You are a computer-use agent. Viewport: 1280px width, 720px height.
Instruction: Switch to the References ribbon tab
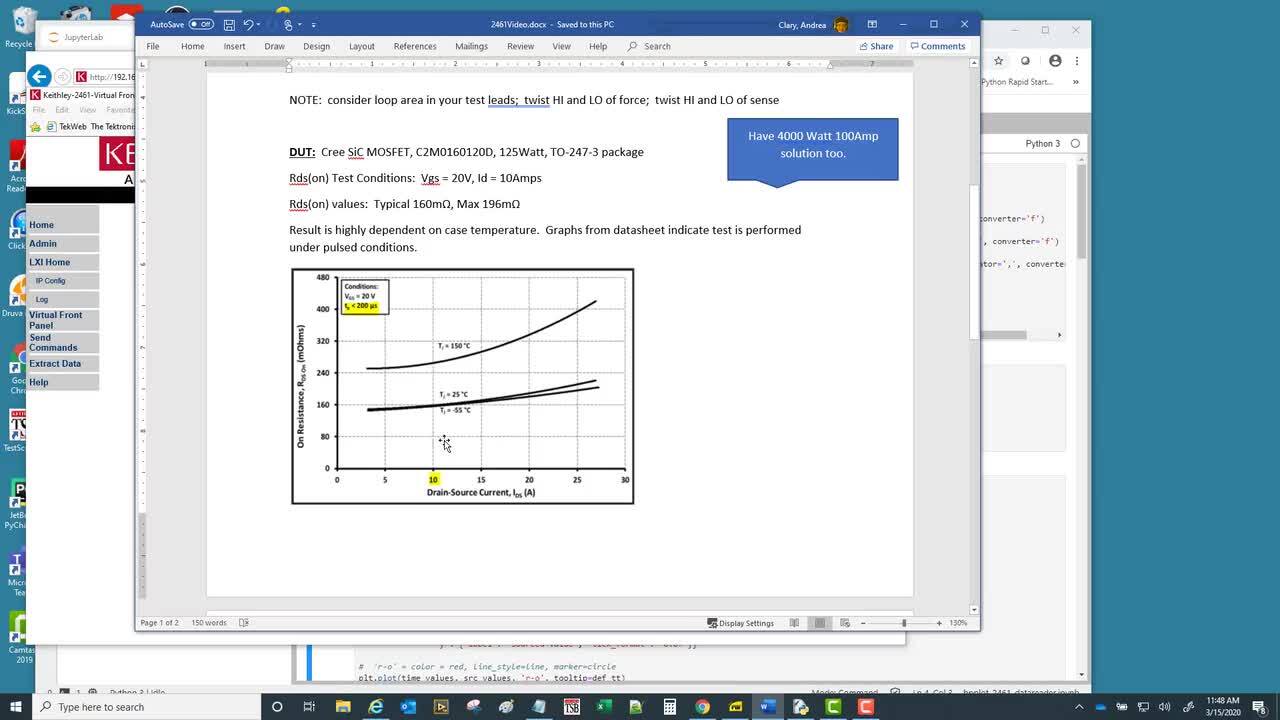415,46
